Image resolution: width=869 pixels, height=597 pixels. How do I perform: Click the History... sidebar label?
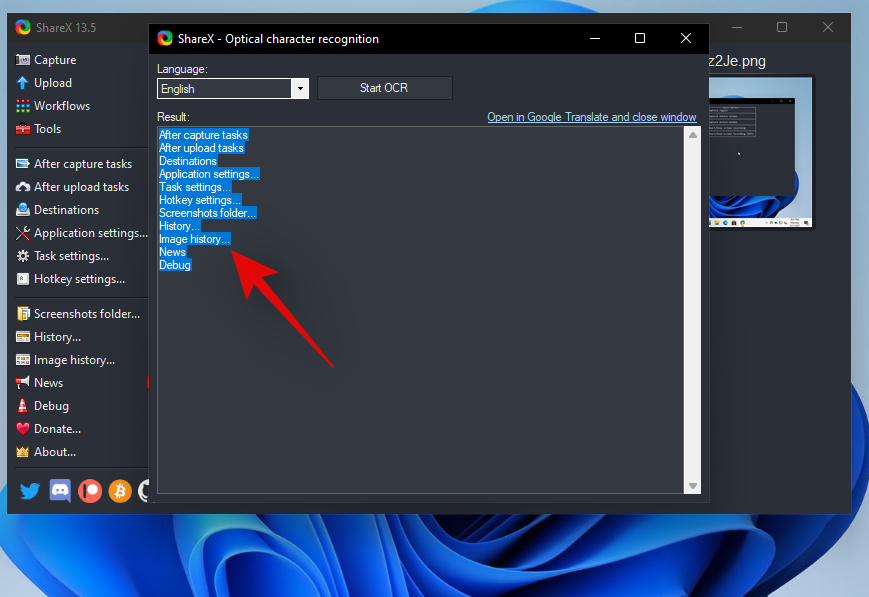coord(57,337)
